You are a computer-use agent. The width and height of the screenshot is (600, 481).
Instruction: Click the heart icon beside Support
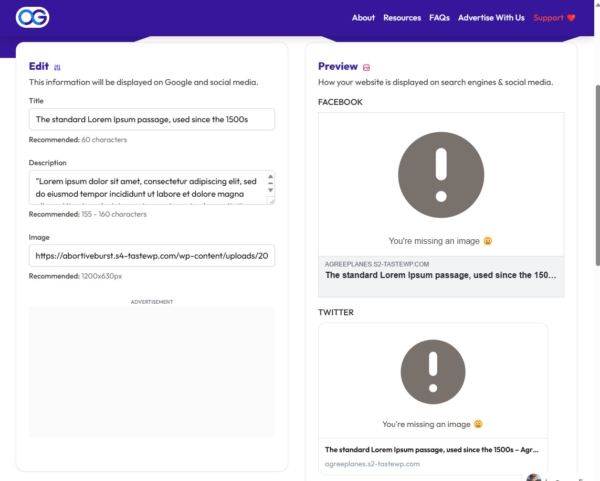click(571, 18)
